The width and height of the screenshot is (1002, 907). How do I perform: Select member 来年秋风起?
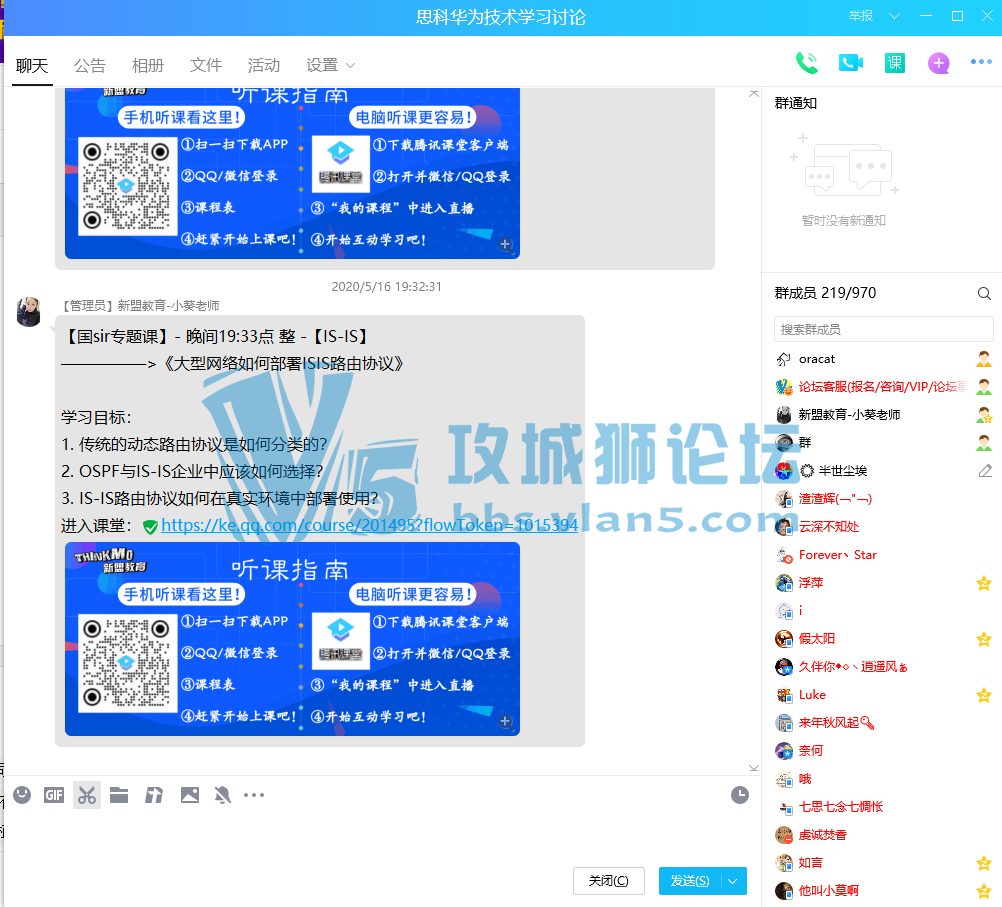(883, 723)
